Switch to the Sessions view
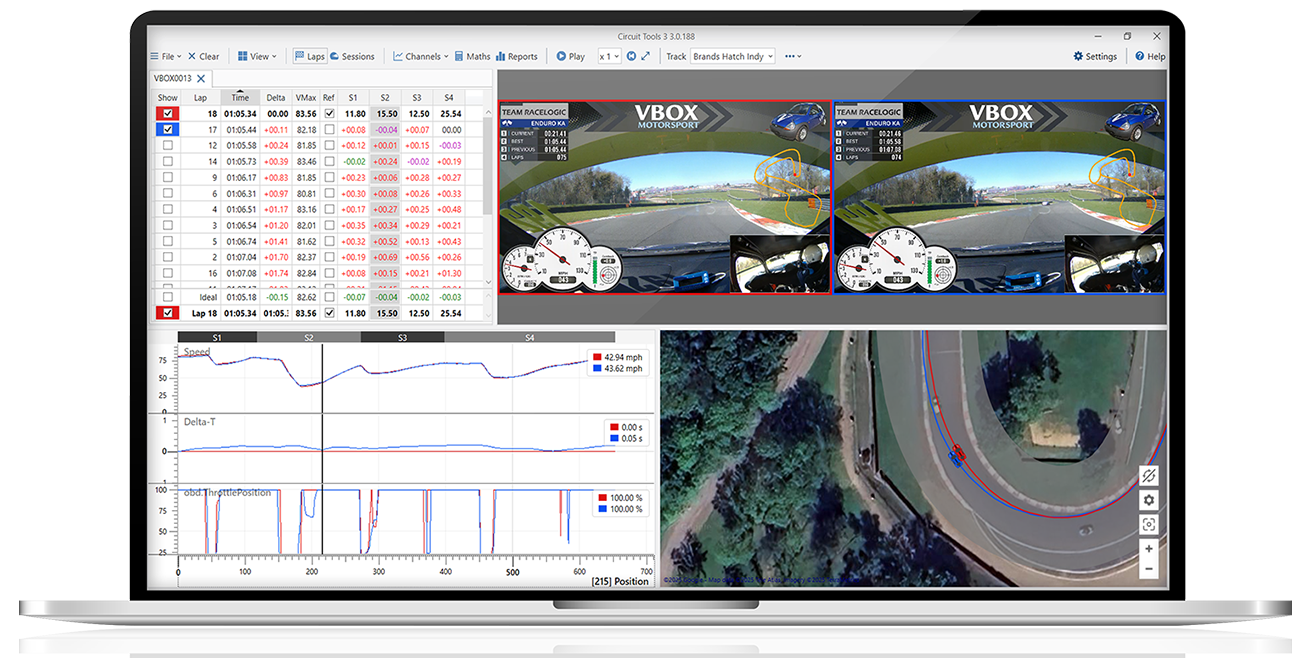Viewport: 1300px width, 658px height. (x=352, y=57)
